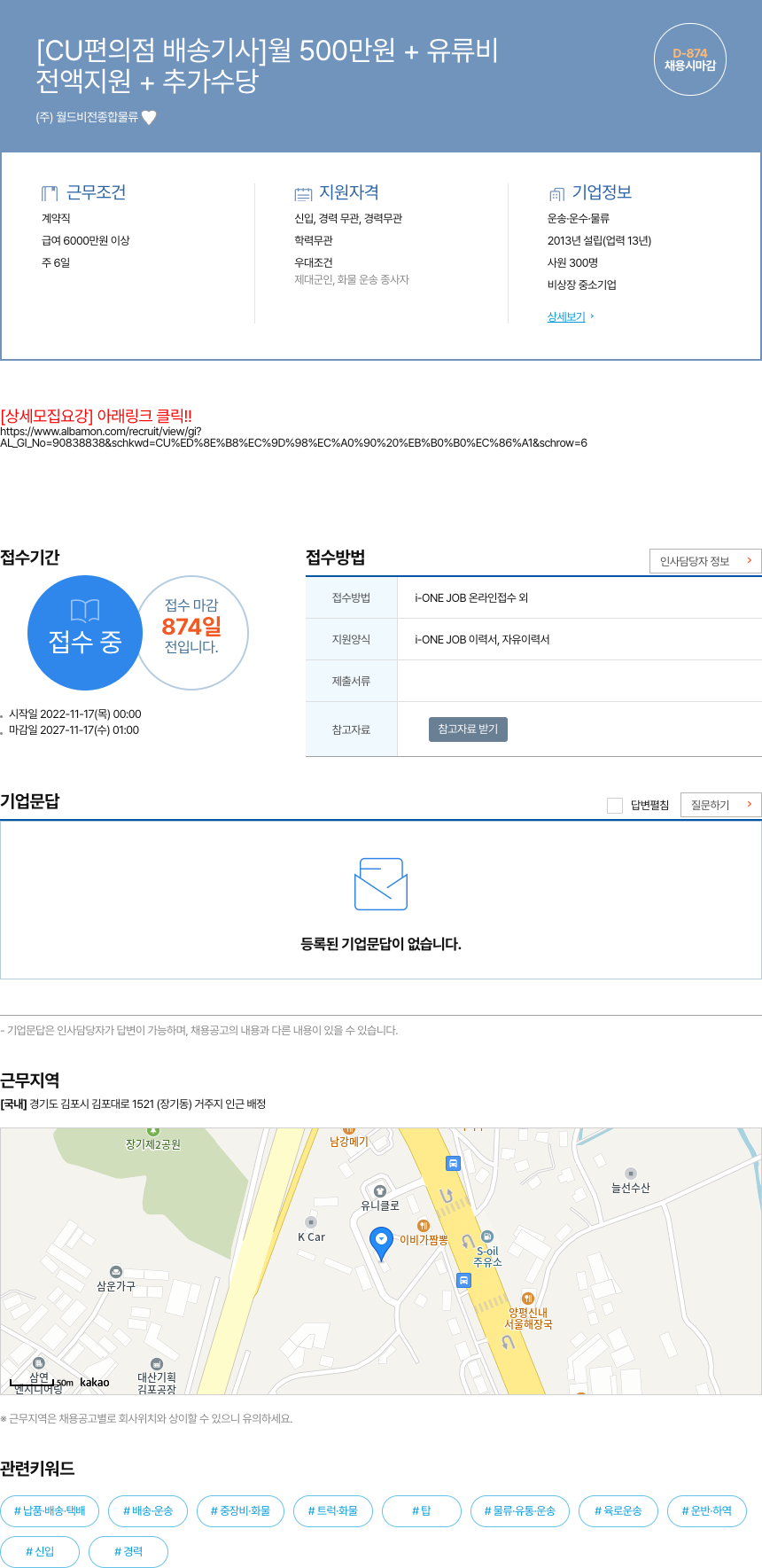The image size is (762, 1568).
Task: Click the blue location pin on map
Action: tap(381, 1244)
